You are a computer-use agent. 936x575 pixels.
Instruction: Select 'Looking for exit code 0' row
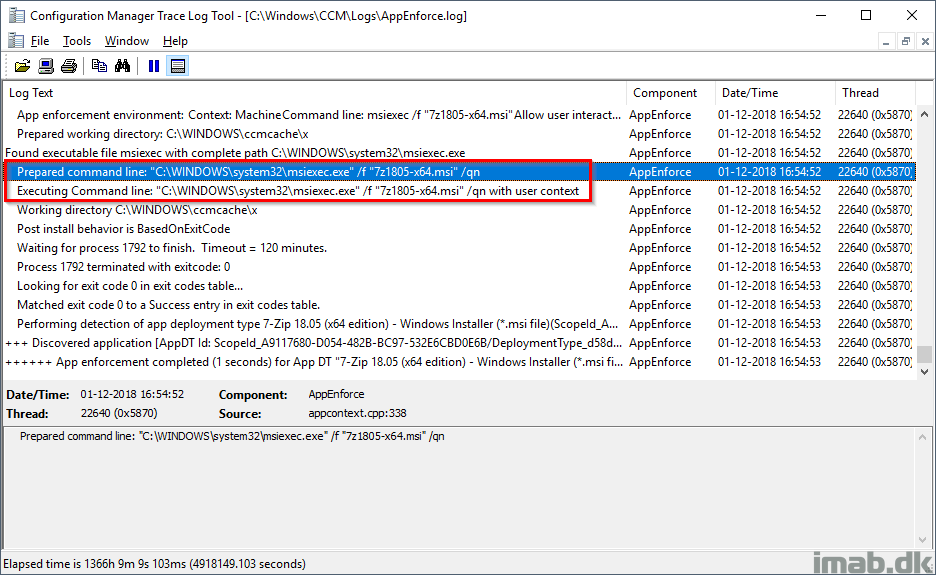click(459, 286)
